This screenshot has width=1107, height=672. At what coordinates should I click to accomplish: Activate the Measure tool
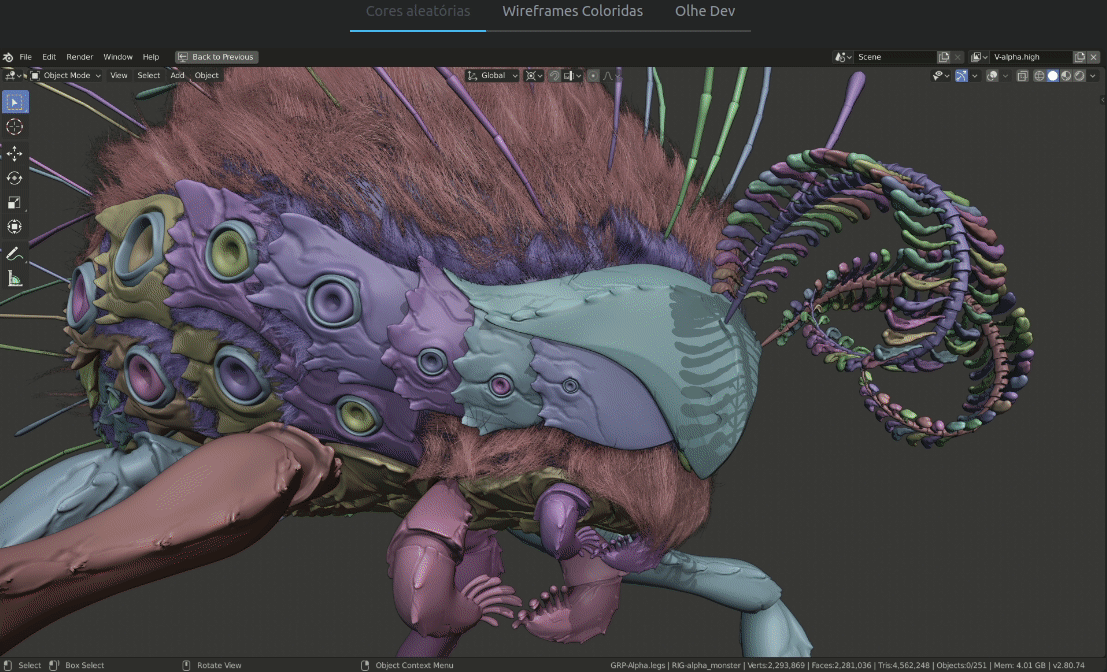tap(13, 278)
